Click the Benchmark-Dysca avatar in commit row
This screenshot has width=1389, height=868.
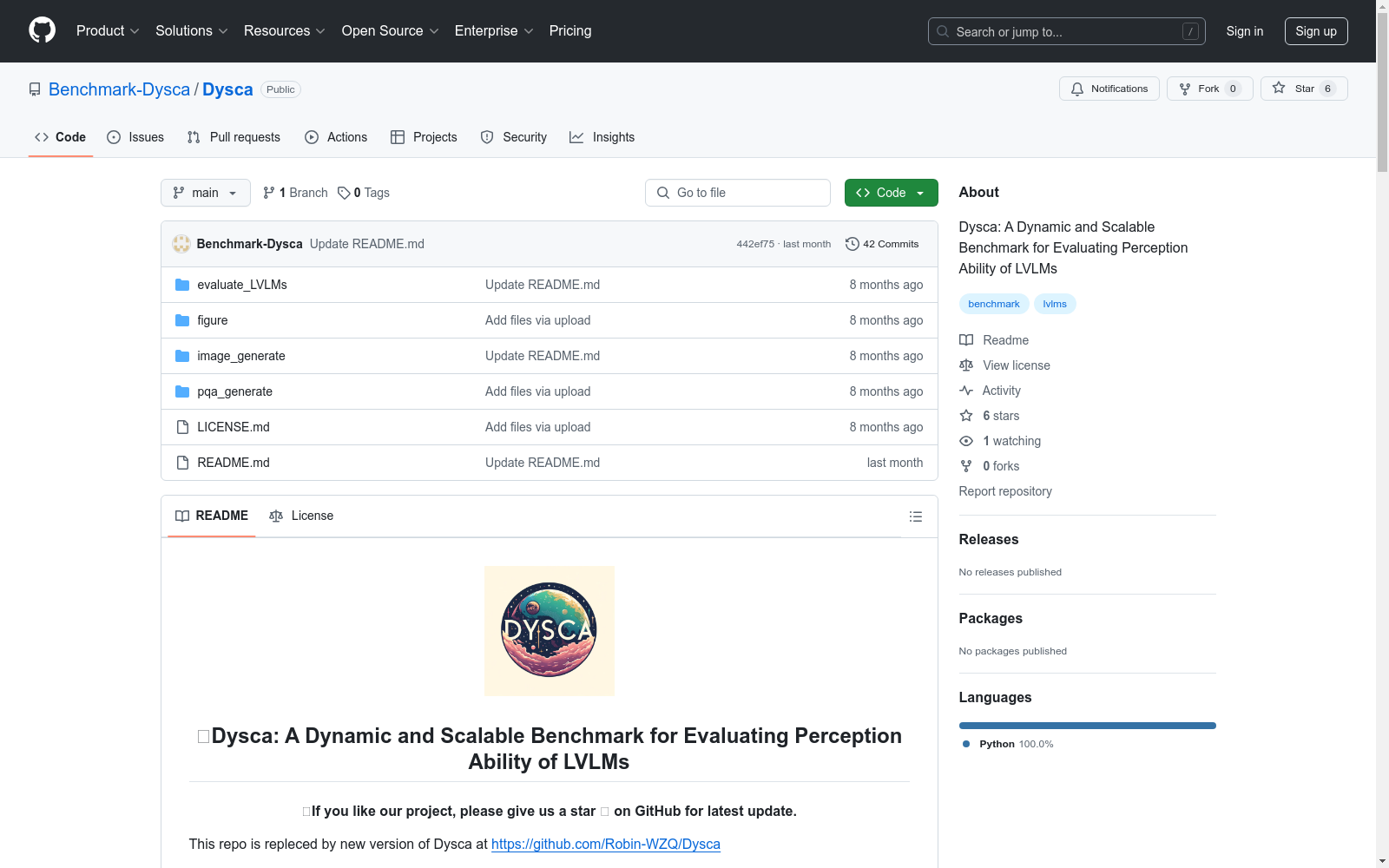coord(181,244)
